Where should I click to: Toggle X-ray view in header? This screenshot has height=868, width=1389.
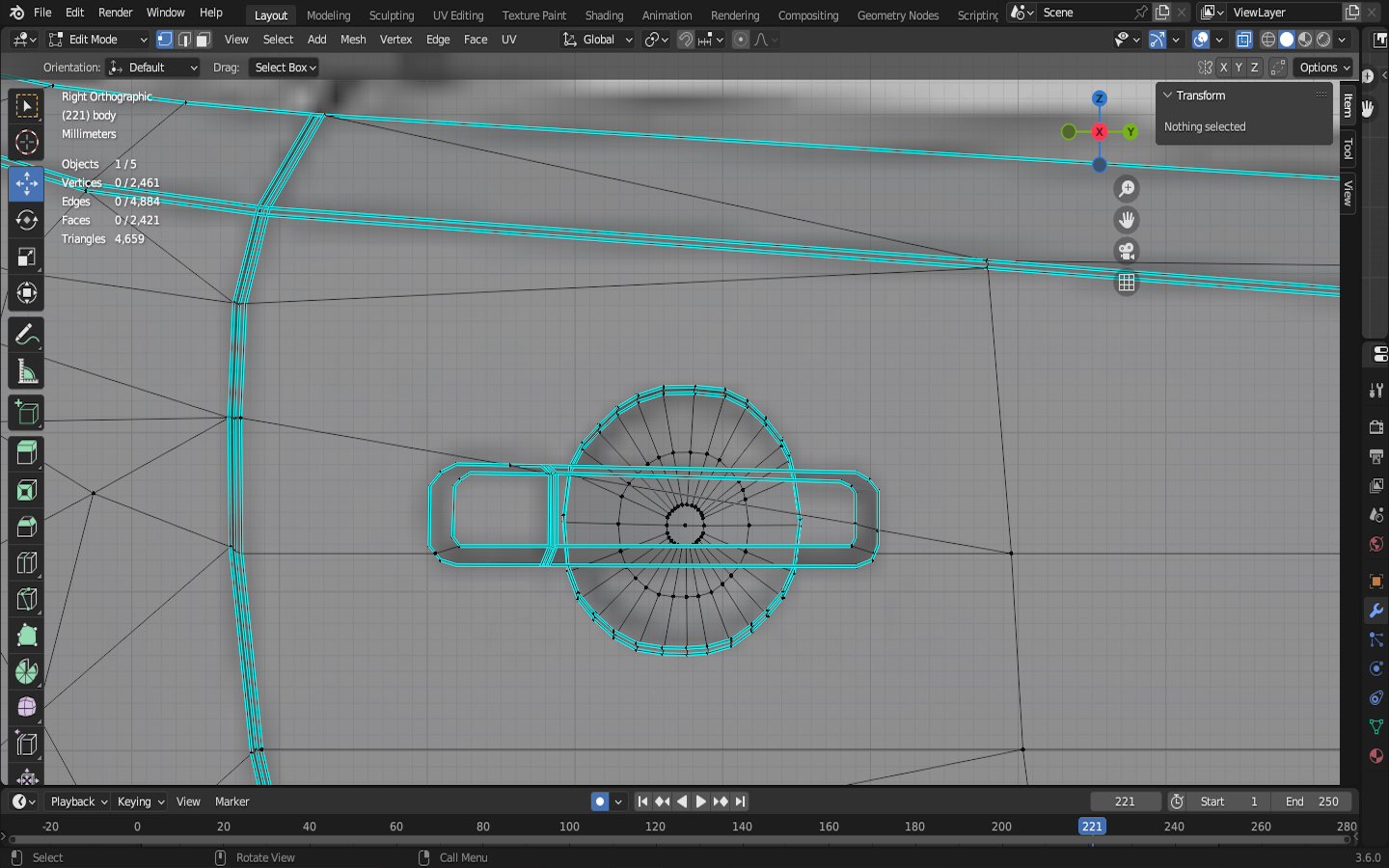[x=1244, y=40]
